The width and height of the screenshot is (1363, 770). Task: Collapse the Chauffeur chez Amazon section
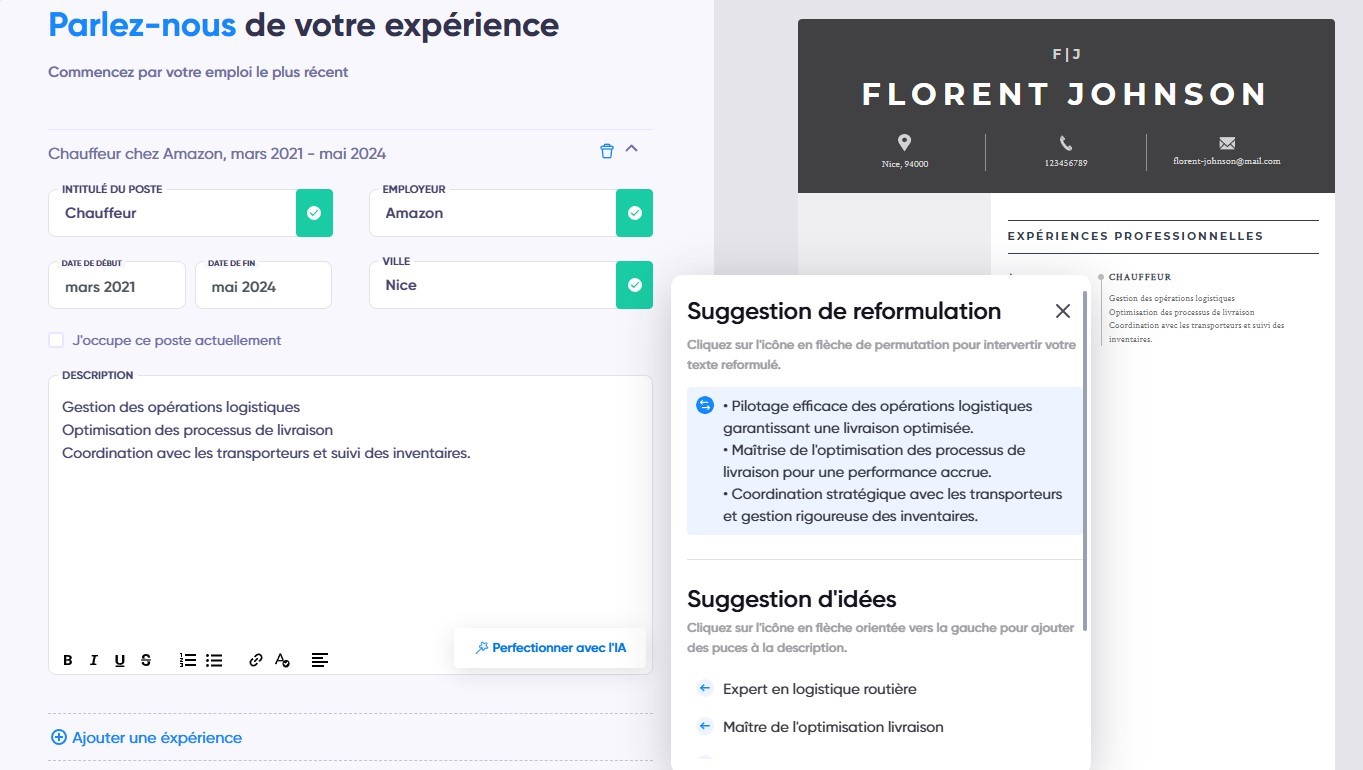pos(631,149)
